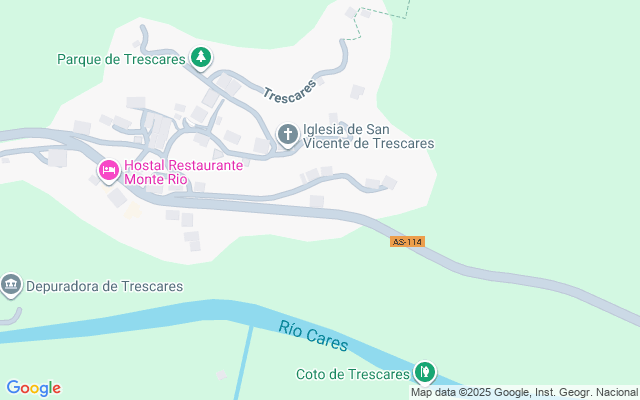Click the Depuradora de Trescares building marker
640x400 pixels.
point(11,284)
